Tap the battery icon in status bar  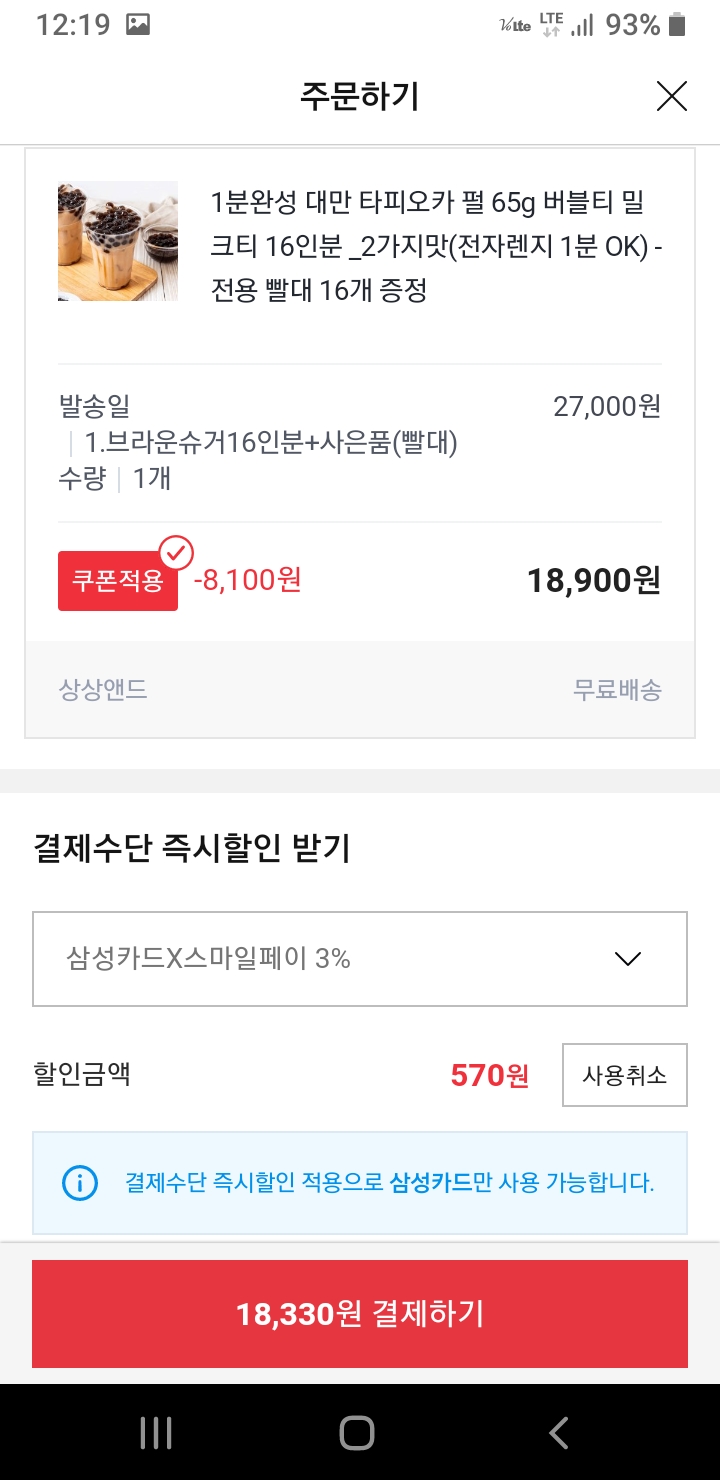(x=677, y=26)
